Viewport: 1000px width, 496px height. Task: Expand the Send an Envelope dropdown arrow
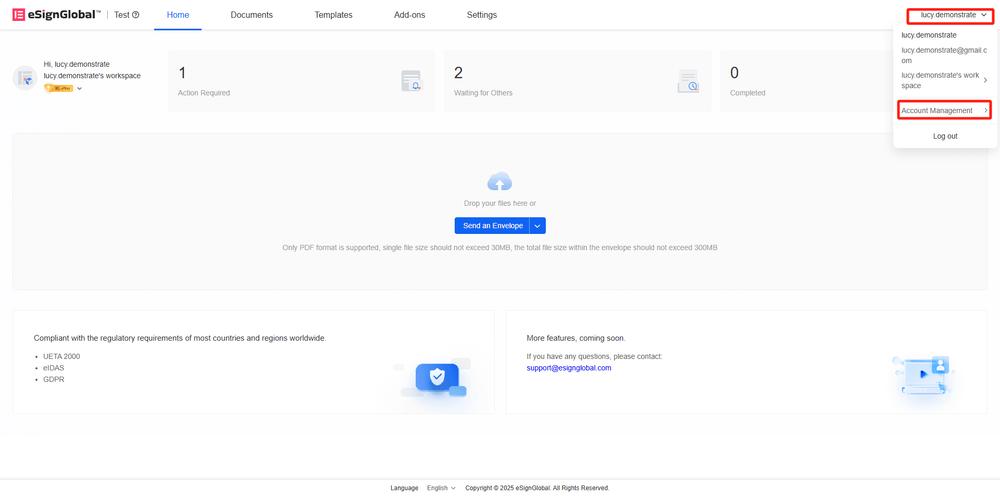538,226
